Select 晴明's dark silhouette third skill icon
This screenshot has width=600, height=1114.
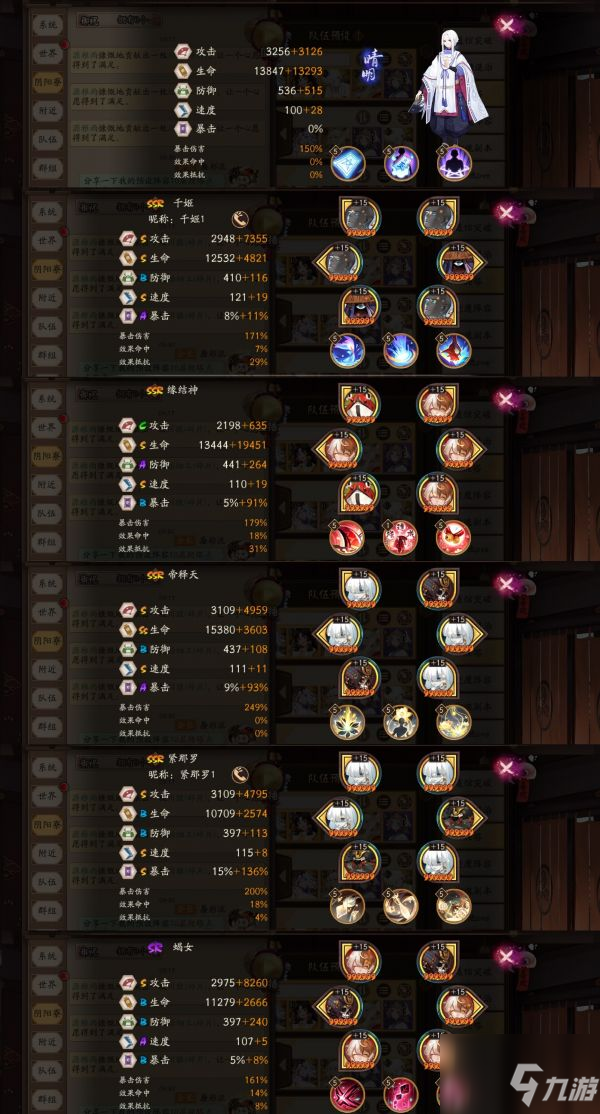[x=454, y=163]
